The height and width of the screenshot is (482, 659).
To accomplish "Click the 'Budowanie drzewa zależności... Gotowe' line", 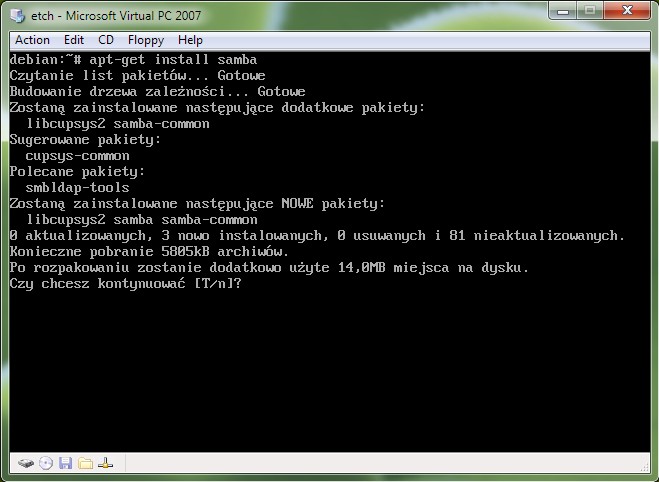I will point(158,92).
